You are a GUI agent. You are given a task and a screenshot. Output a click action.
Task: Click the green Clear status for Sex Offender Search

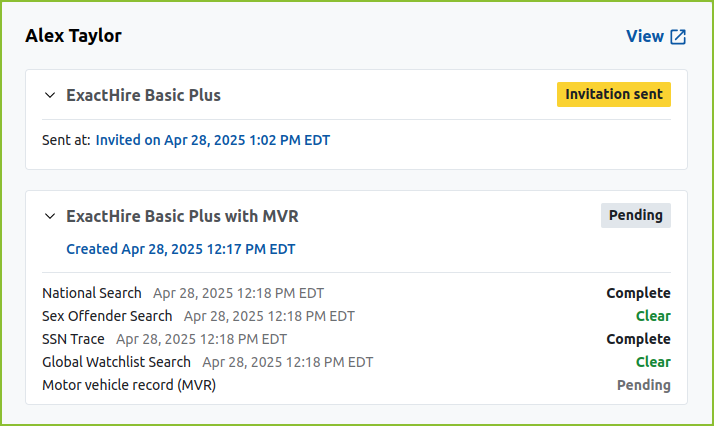[653, 316]
